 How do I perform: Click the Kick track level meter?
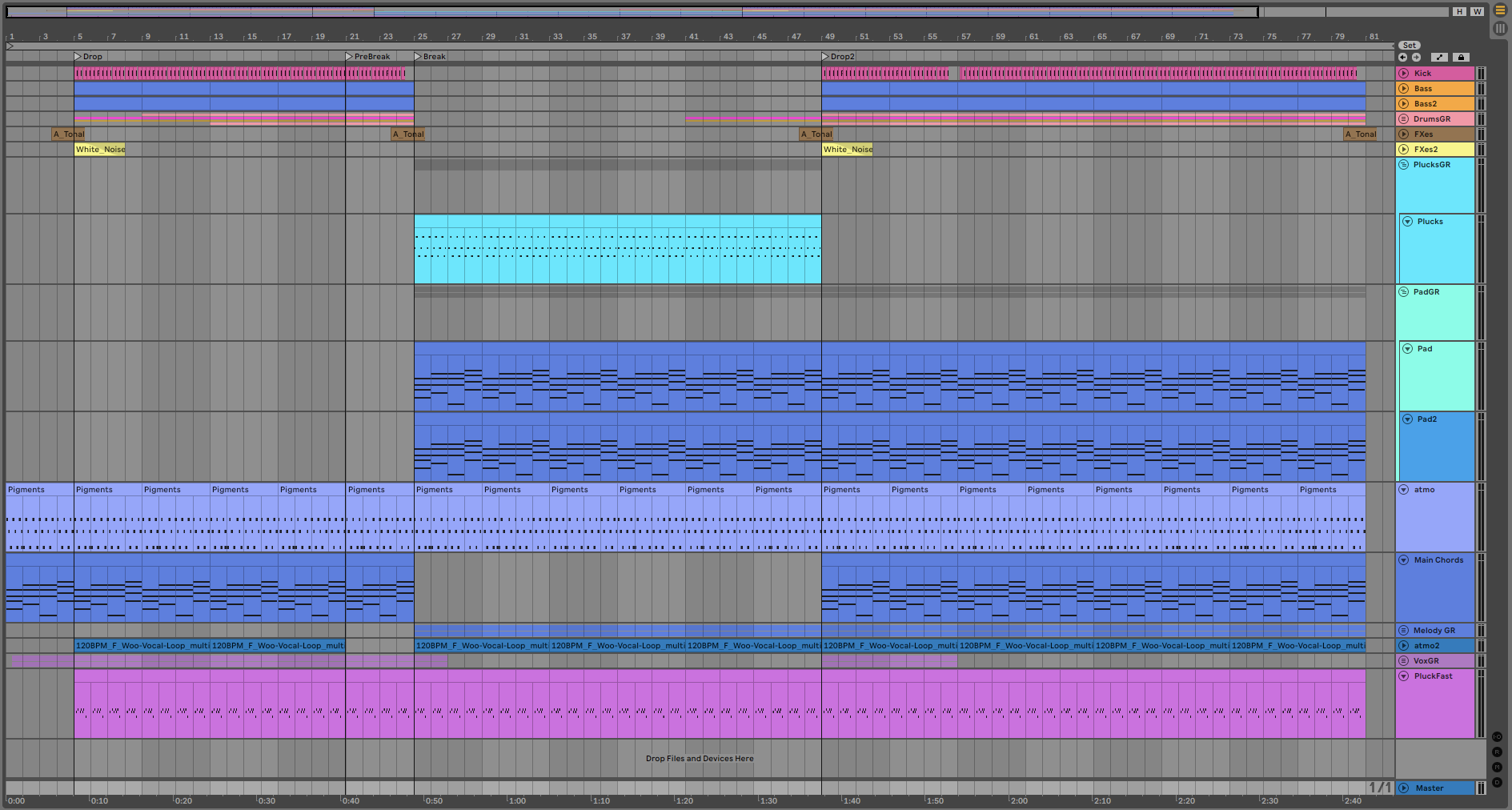click(x=1481, y=74)
